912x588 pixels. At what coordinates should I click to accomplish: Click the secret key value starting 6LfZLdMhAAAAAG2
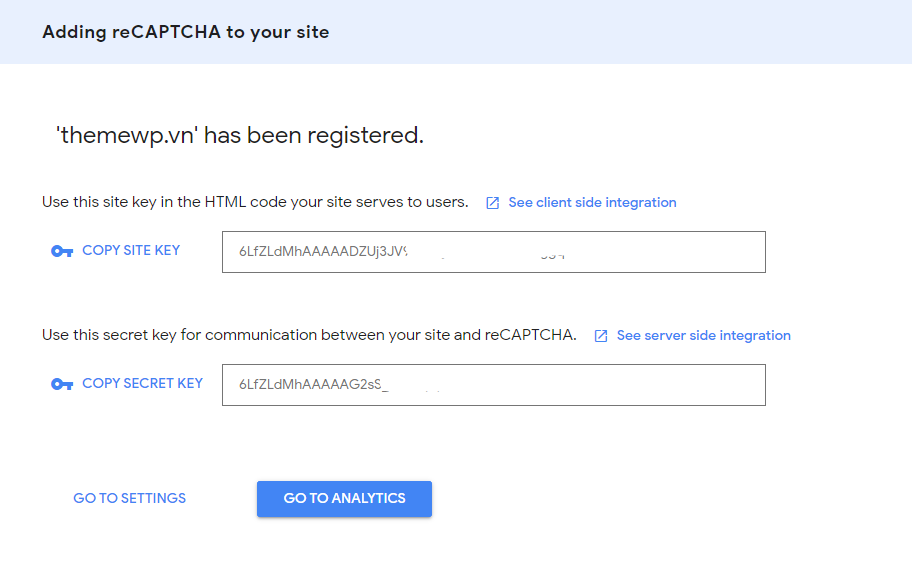(x=312, y=385)
